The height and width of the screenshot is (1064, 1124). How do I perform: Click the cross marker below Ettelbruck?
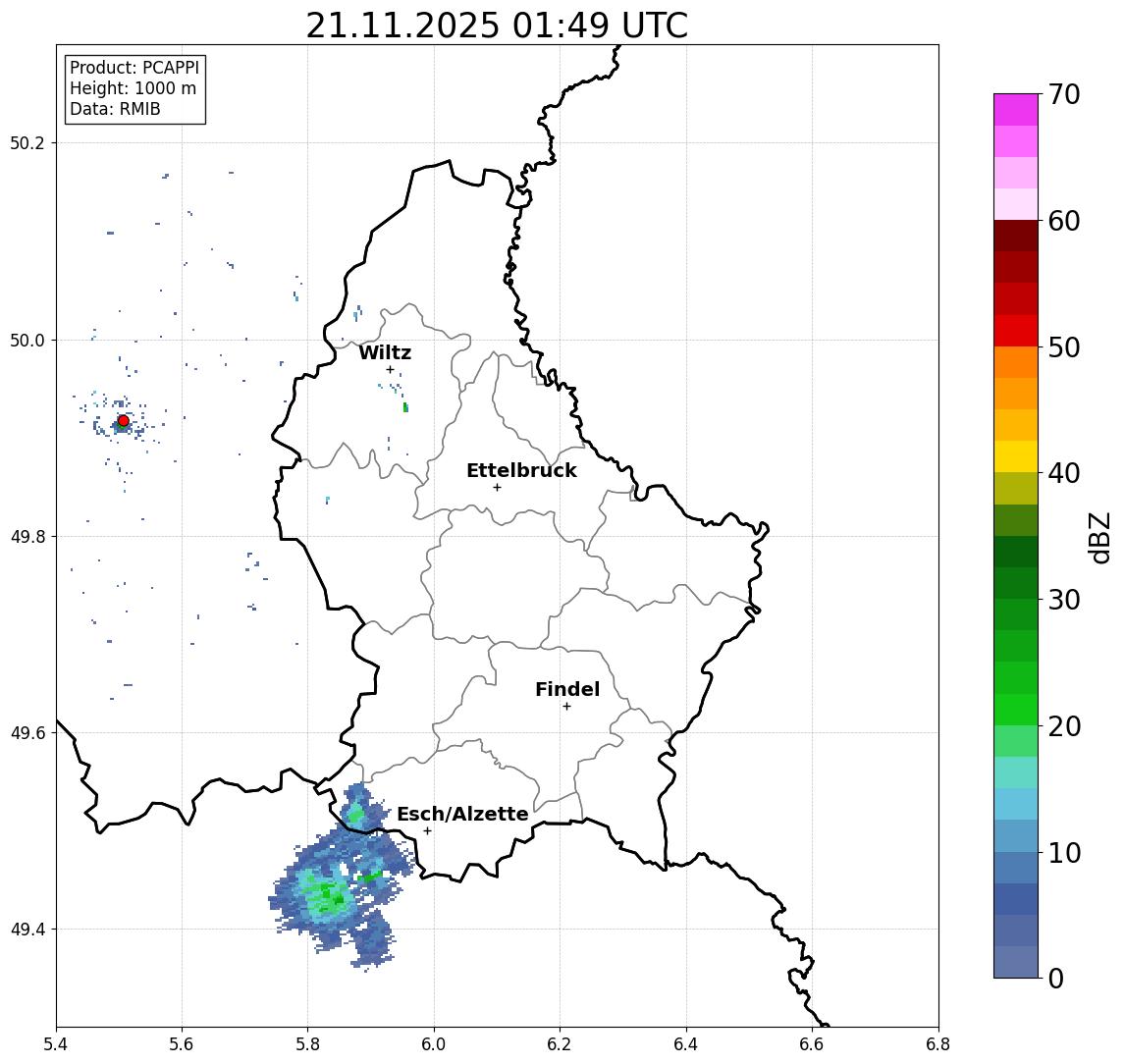[497, 488]
